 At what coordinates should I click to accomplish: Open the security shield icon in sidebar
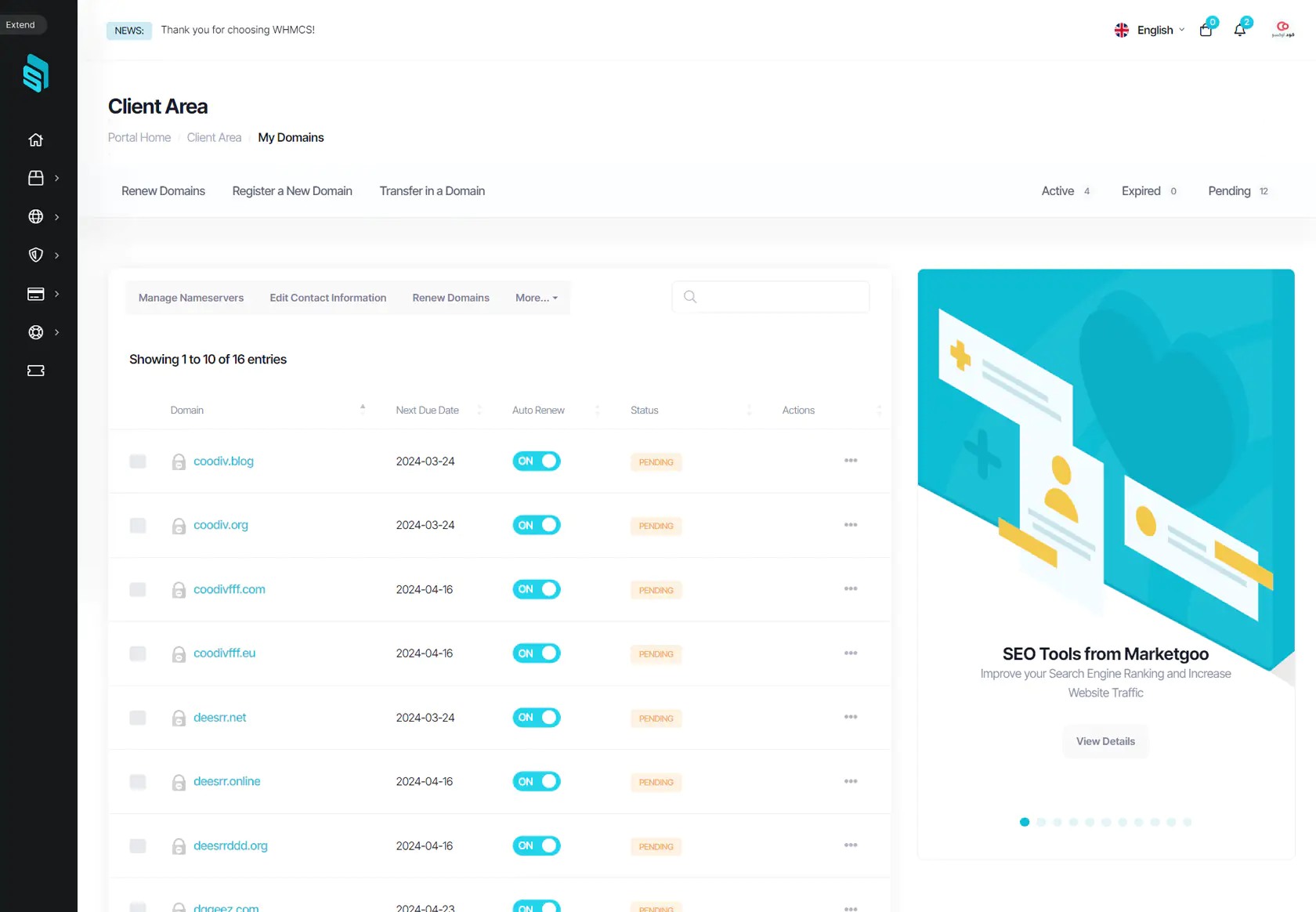(x=36, y=255)
